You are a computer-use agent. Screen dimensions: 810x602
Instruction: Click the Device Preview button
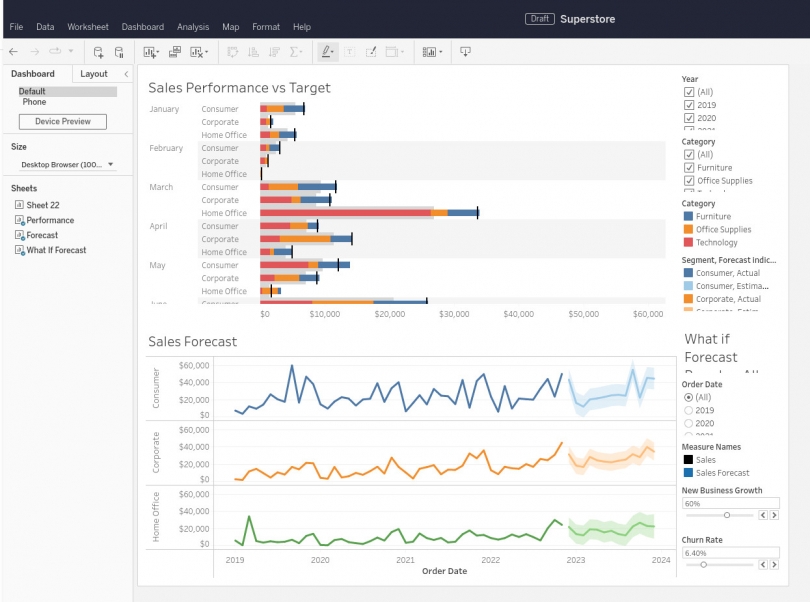[x=63, y=122]
